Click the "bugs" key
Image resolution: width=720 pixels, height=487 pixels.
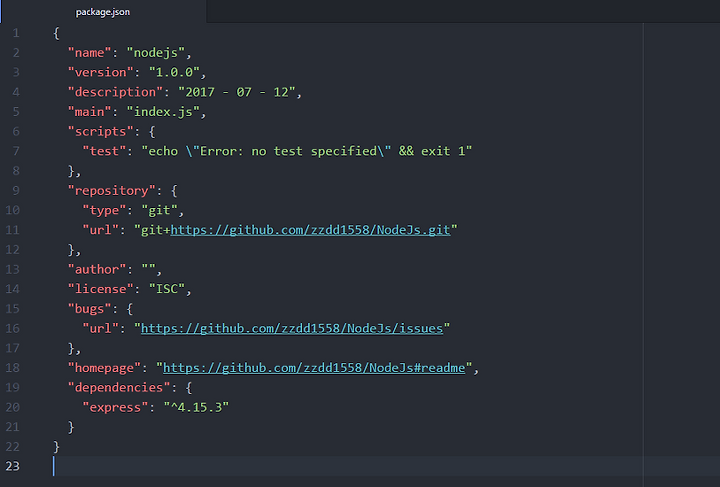[90, 309]
